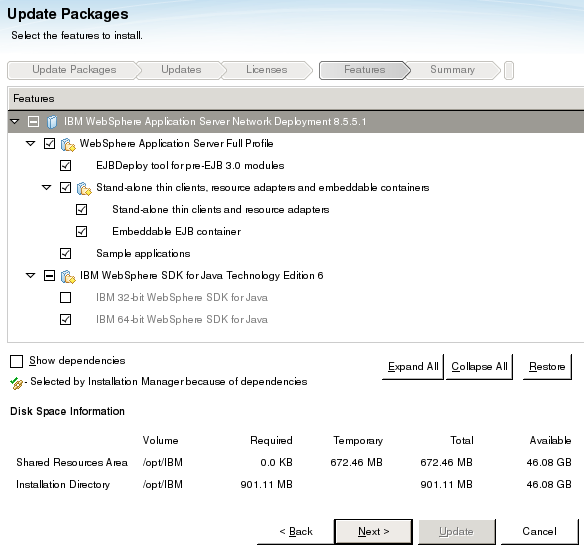Click the 901.11 MB Required value
Screen dimensions: 584x554
coord(266,485)
